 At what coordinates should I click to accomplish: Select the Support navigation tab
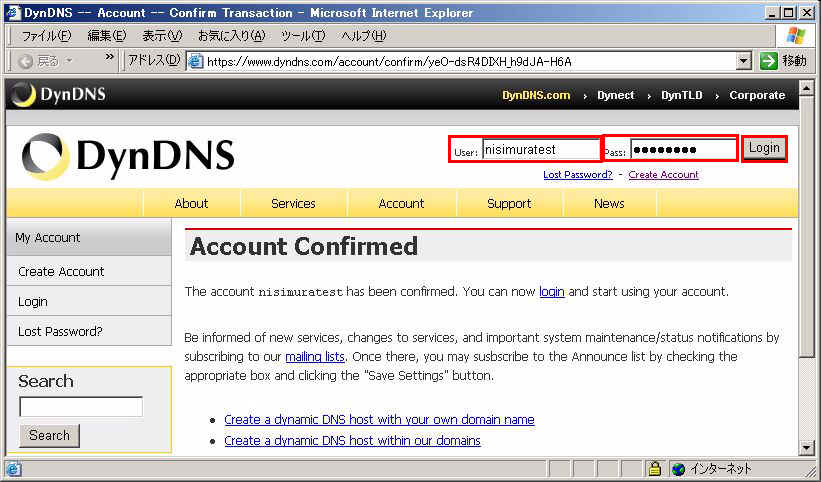(x=509, y=203)
